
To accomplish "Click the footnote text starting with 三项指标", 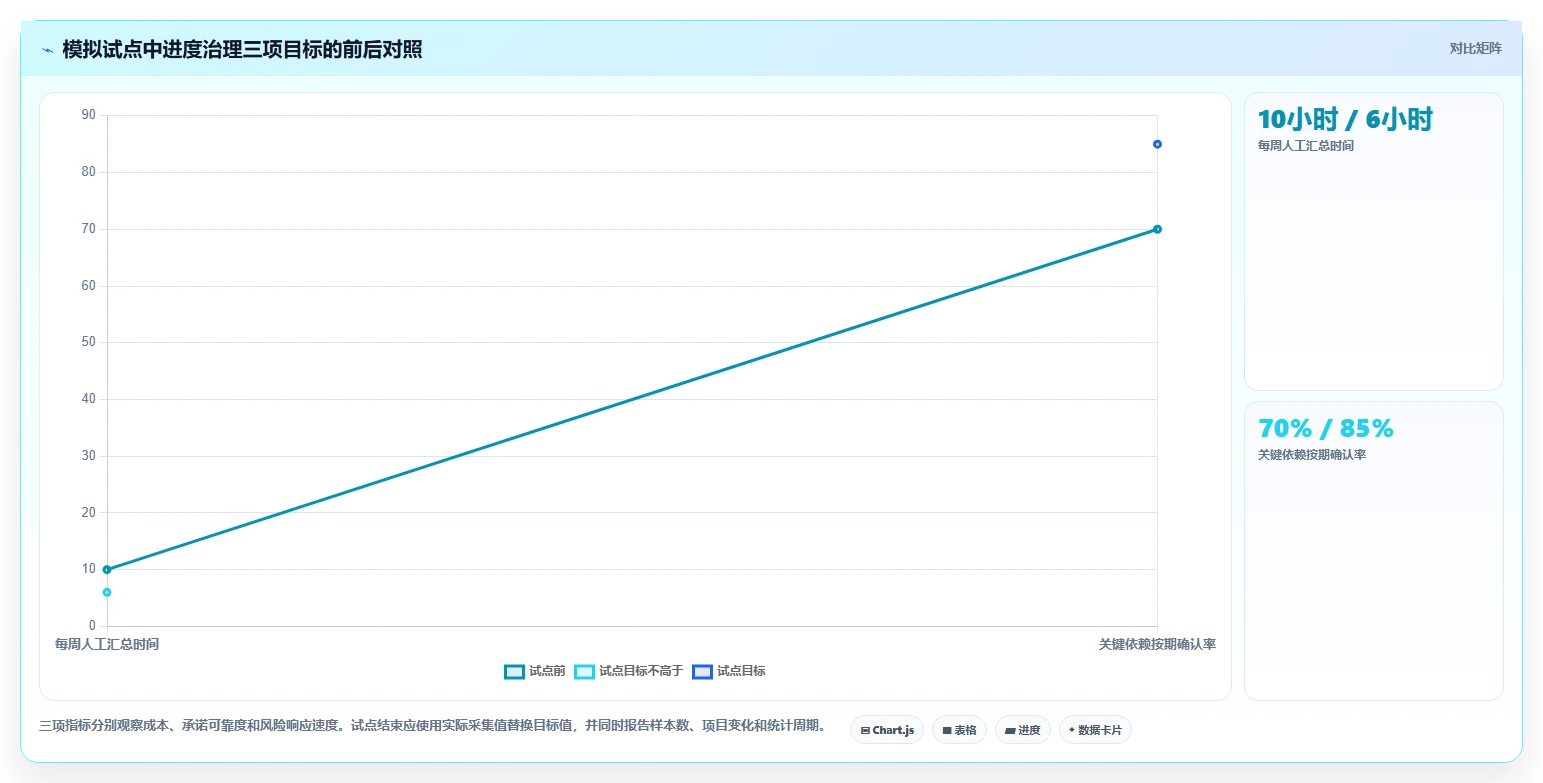I will pyautogui.click(x=433, y=726).
